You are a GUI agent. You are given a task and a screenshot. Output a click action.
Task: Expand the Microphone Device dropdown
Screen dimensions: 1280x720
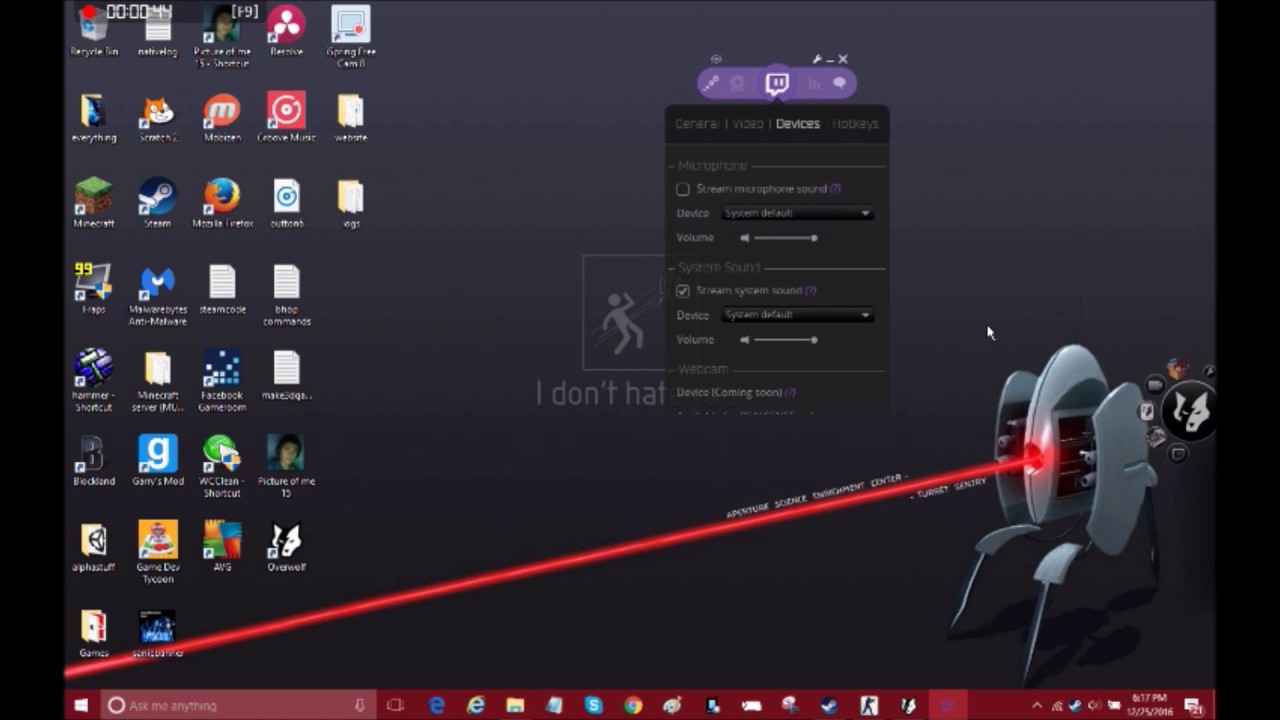point(797,213)
